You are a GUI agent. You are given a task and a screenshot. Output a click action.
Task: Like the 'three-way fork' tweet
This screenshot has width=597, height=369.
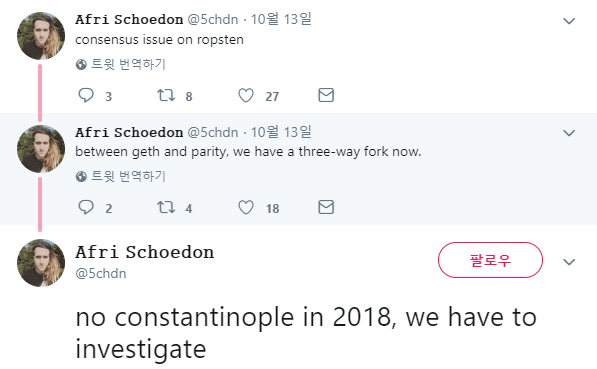pos(246,207)
